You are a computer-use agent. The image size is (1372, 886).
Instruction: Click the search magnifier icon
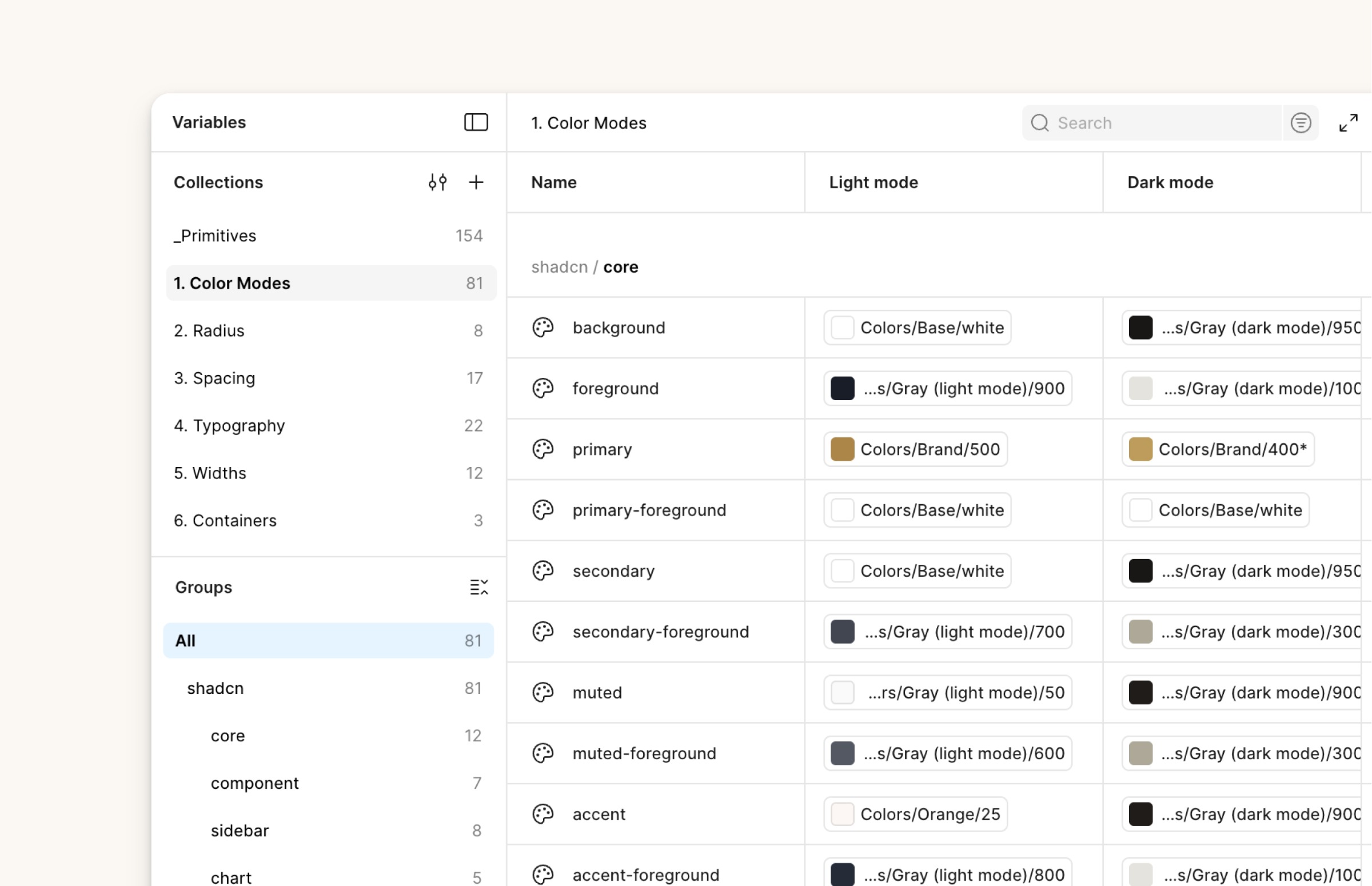click(1040, 122)
